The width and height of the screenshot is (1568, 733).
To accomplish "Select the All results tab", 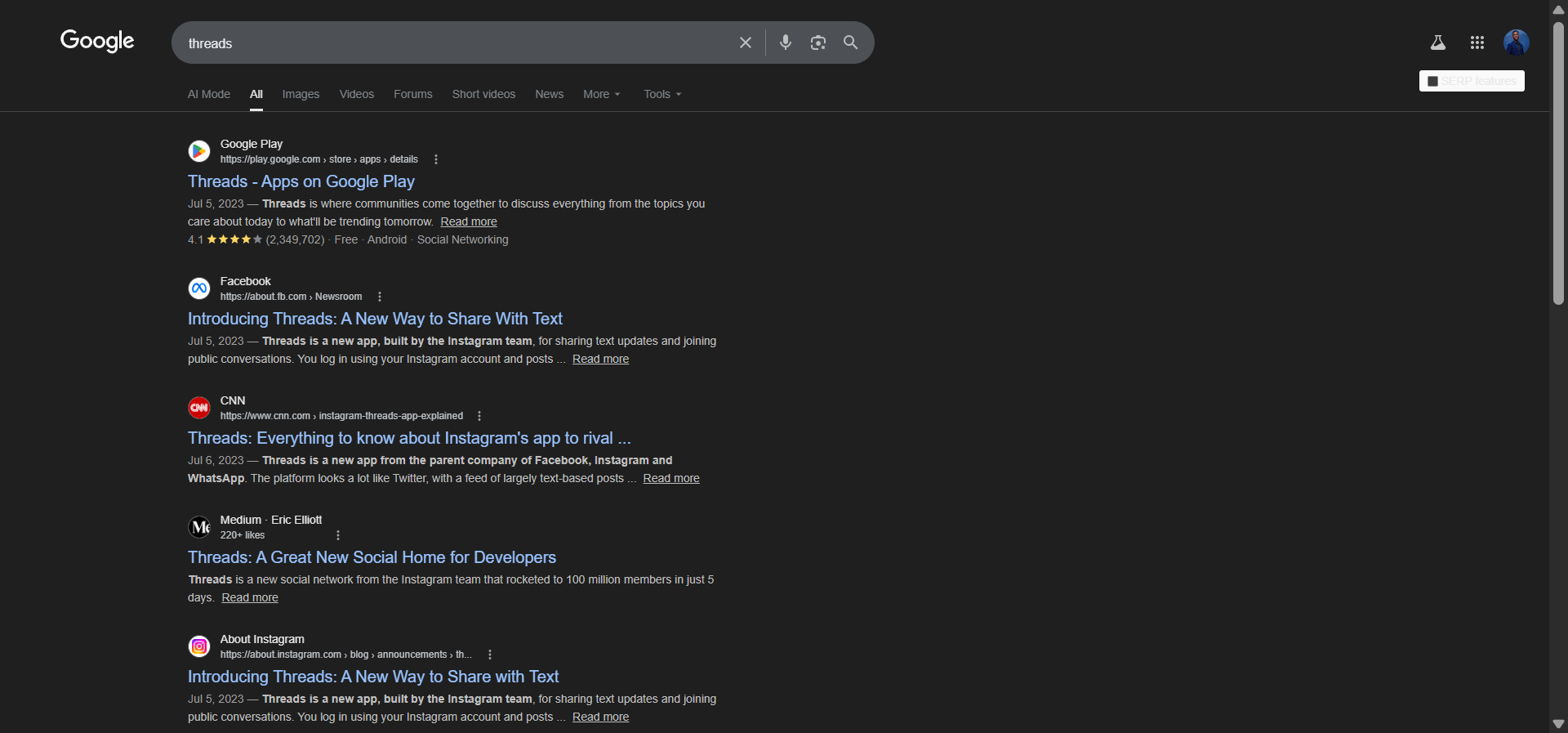I will click(256, 94).
